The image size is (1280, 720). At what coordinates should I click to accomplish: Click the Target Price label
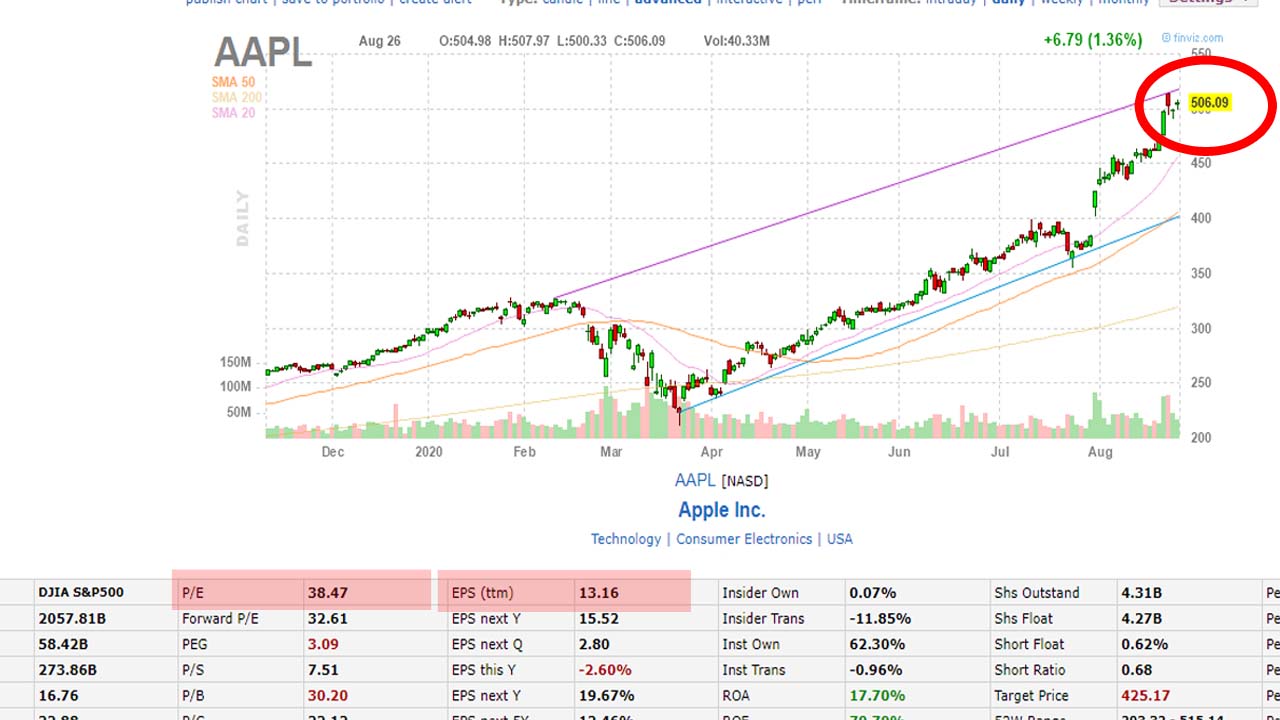(x=1031, y=696)
